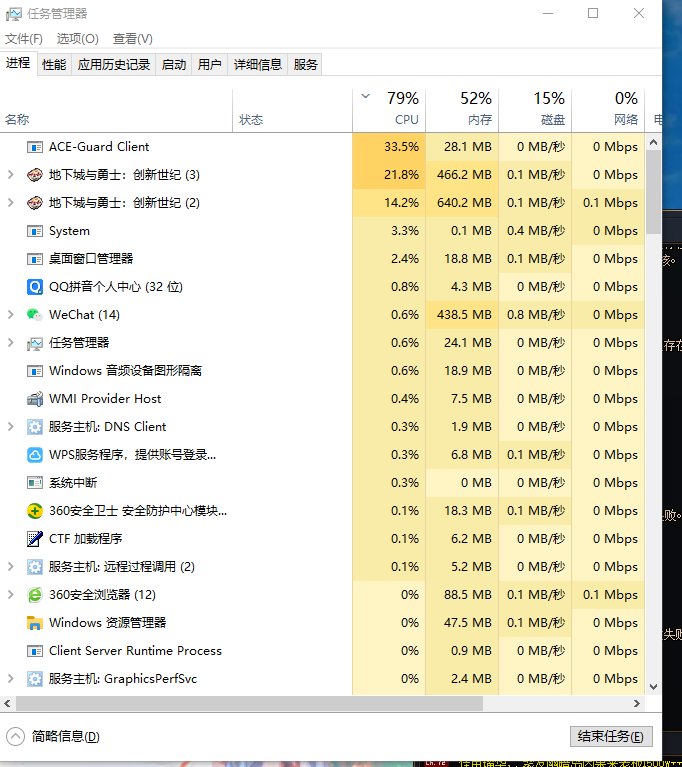This screenshot has width=682, height=767.
Task: Click the ACE-Guard Client process icon
Action: coord(35,147)
